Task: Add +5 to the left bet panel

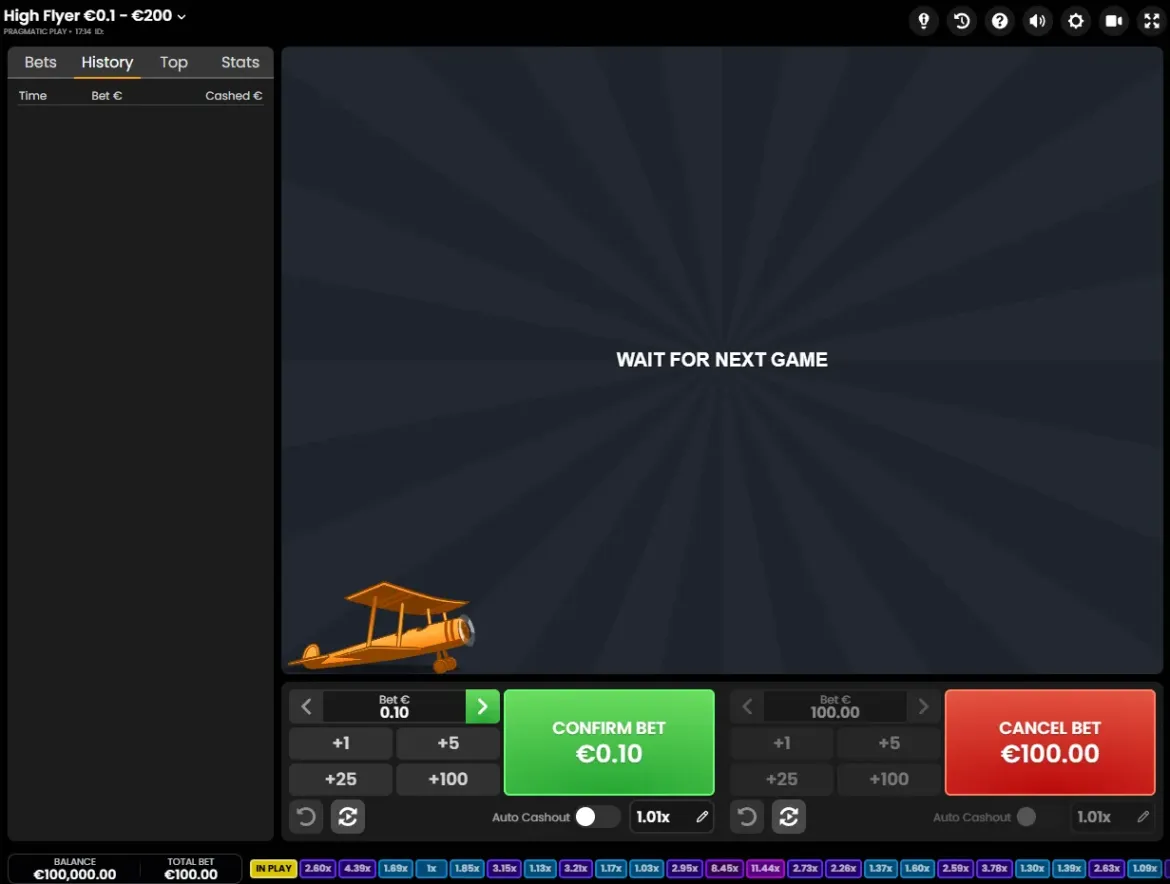Action: coord(448,743)
